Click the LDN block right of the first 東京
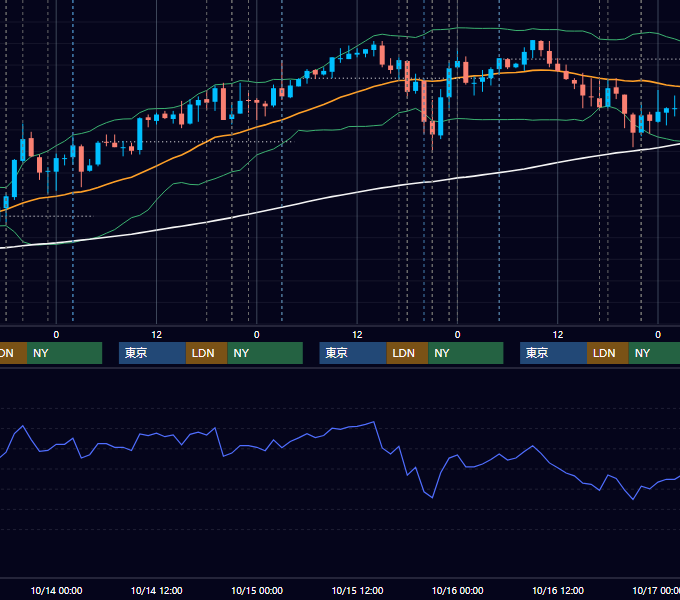 pyautogui.click(x=206, y=353)
